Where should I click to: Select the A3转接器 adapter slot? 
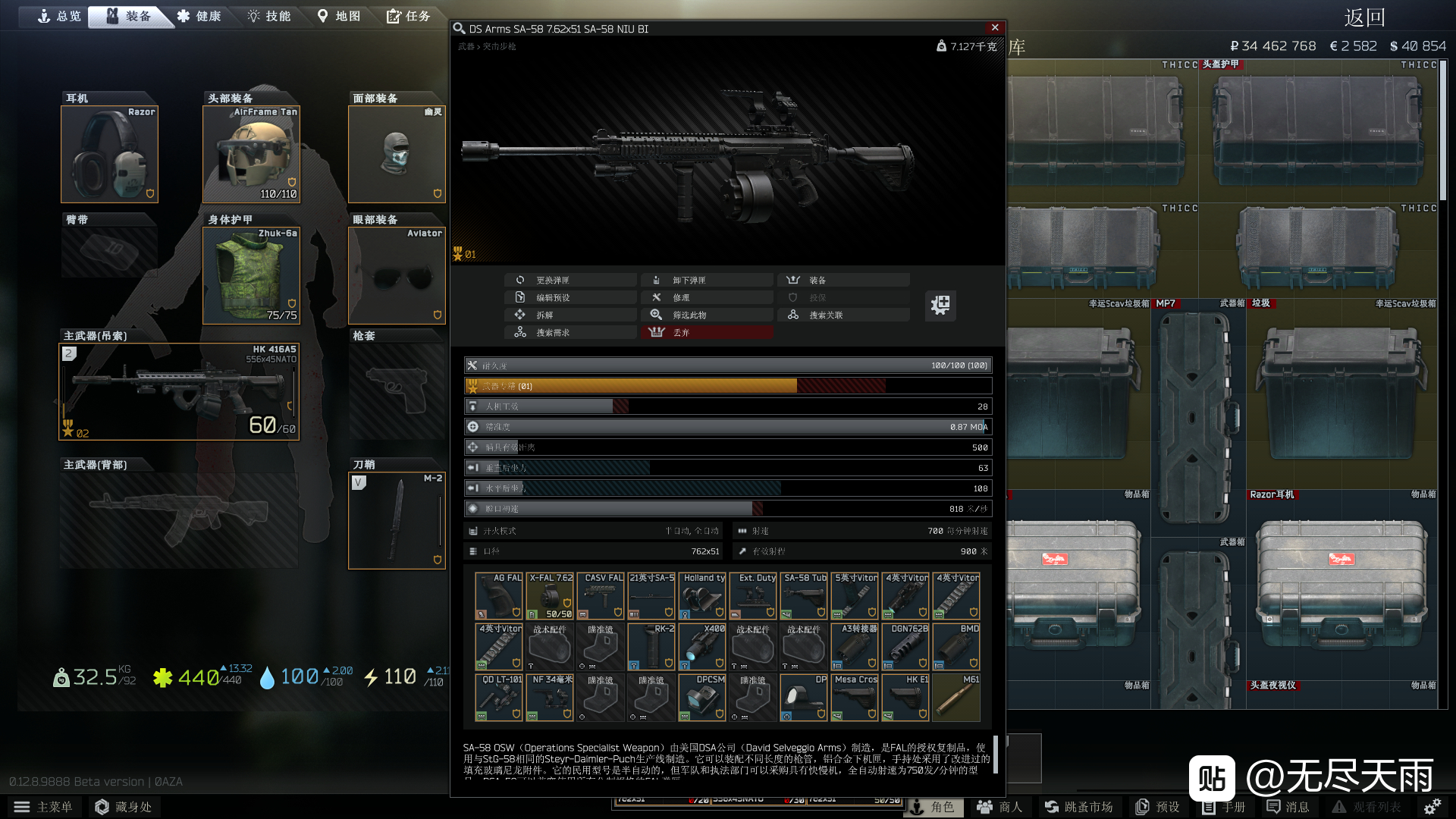click(x=855, y=647)
